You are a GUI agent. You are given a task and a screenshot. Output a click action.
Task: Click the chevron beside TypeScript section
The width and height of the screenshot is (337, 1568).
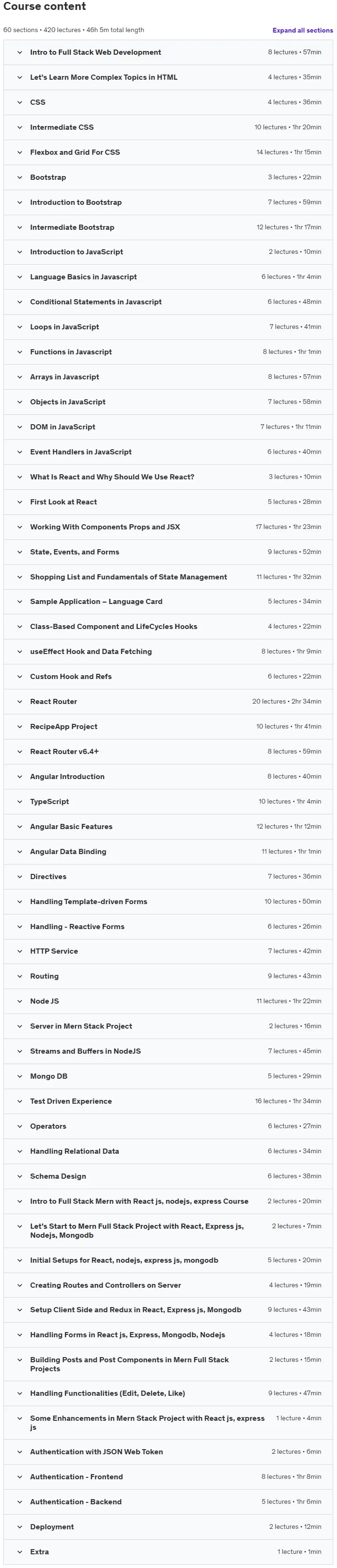[19, 801]
